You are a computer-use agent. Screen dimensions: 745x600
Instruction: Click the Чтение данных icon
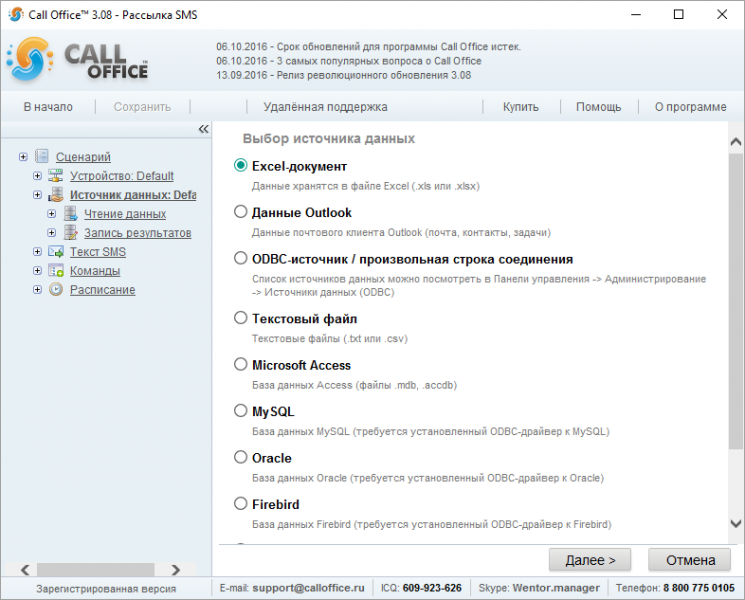(x=70, y=213)
